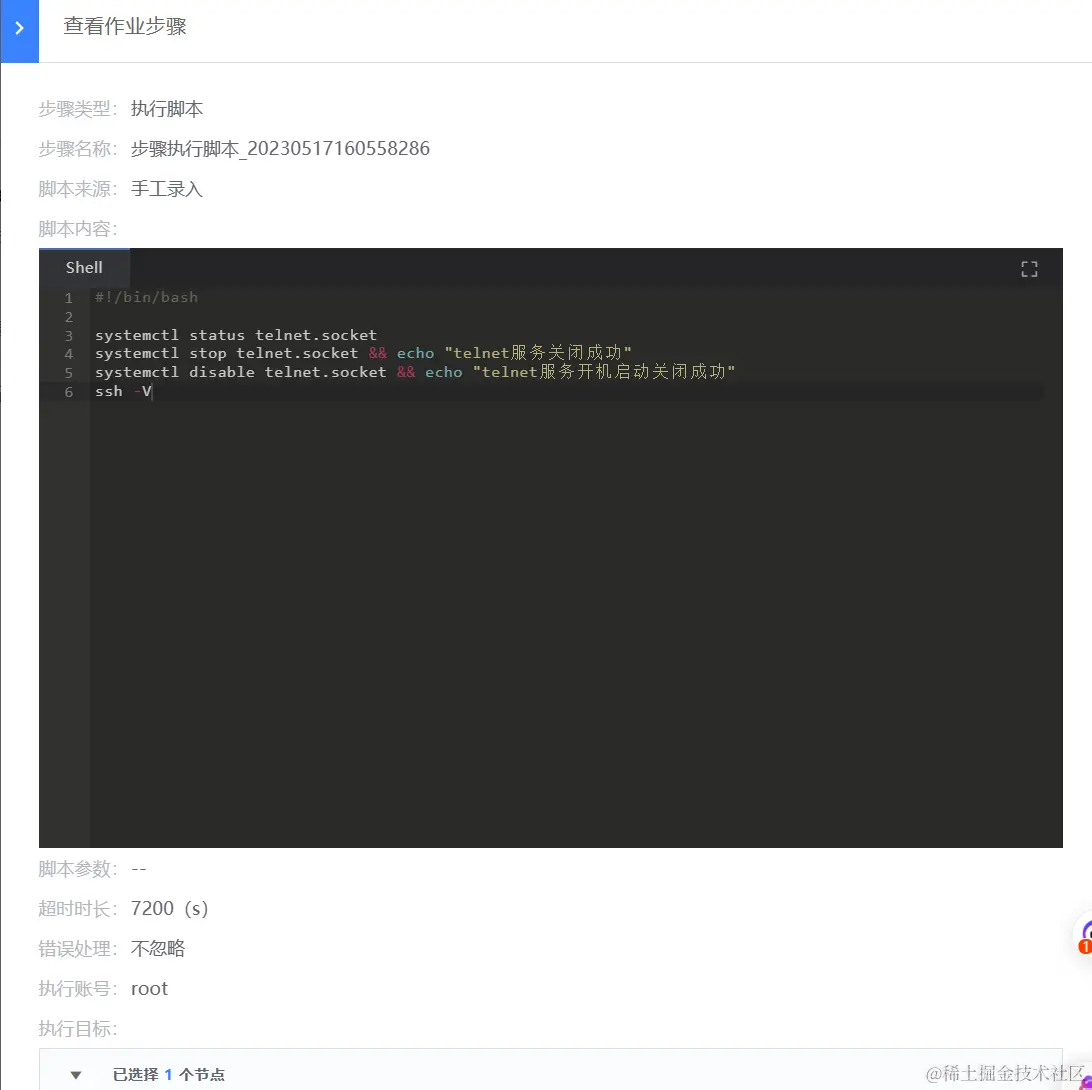Click '已选择 1 个节点' summary text
Image resolution: width=1092 pixels, height=1090 pixels.
(x=169, y=1075)
